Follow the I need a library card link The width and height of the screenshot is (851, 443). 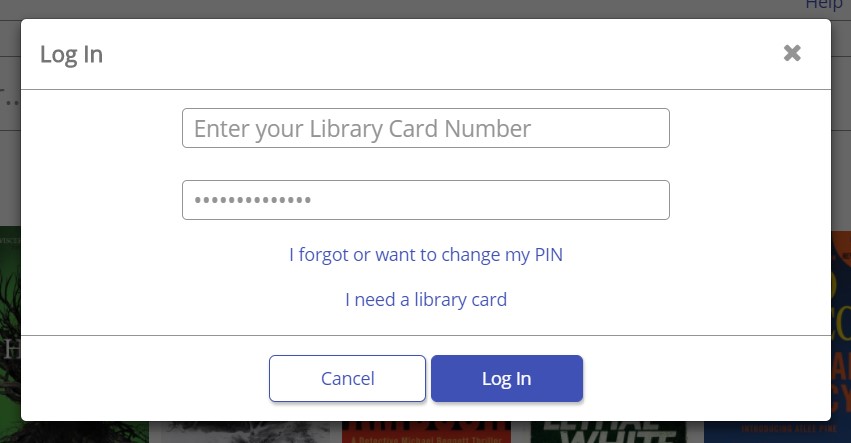click(426, 300)
